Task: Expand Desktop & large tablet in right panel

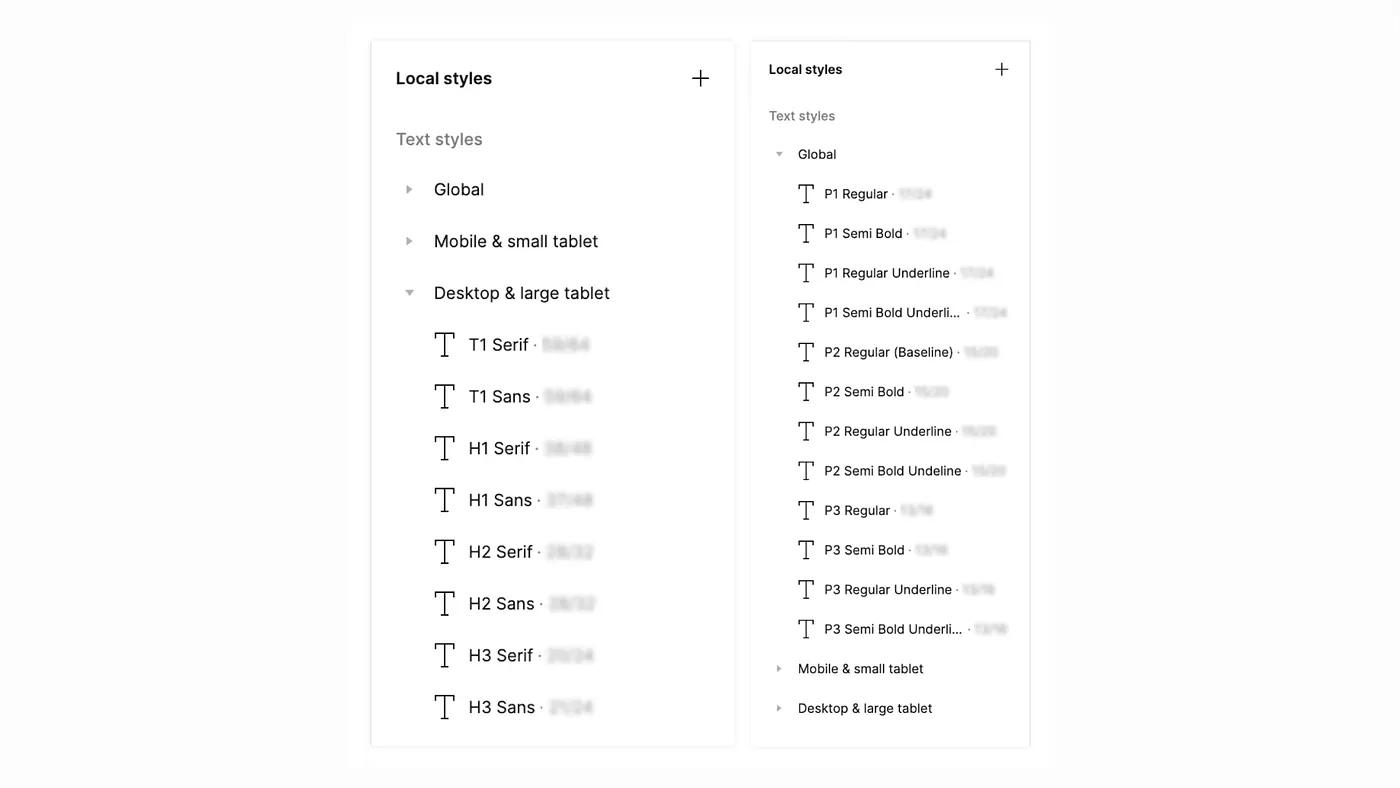Action: coord(779,708)
